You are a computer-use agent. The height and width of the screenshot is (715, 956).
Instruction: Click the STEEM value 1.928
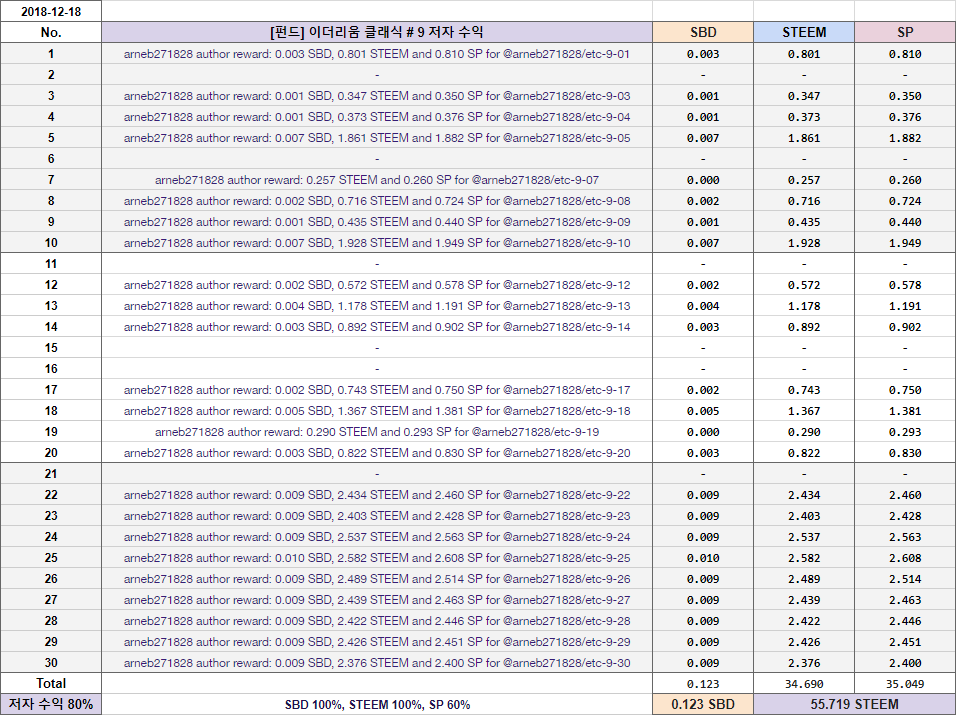click(x=804, y=243)
